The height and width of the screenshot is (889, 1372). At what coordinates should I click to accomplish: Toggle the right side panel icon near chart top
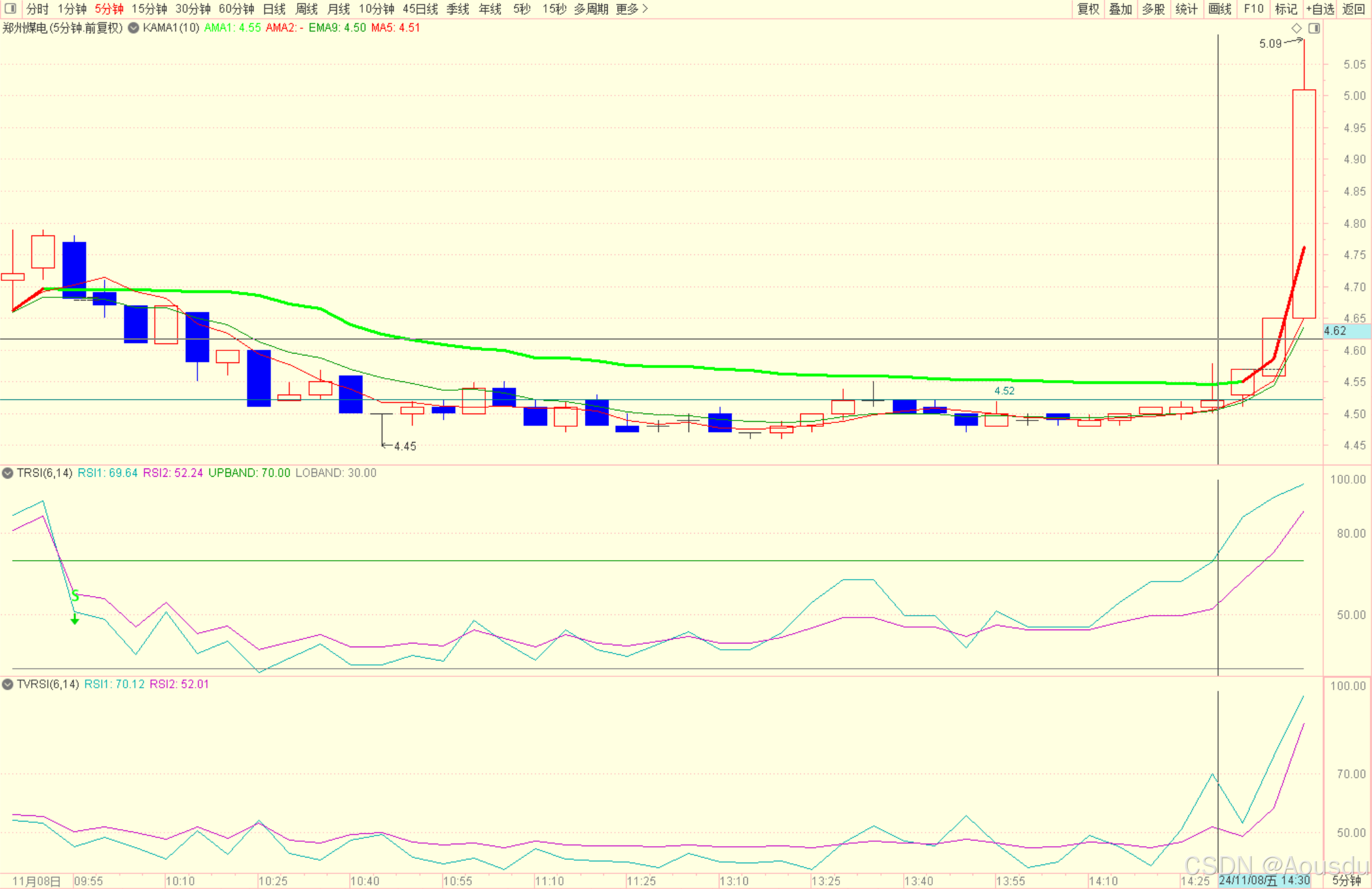(1314, 28)
